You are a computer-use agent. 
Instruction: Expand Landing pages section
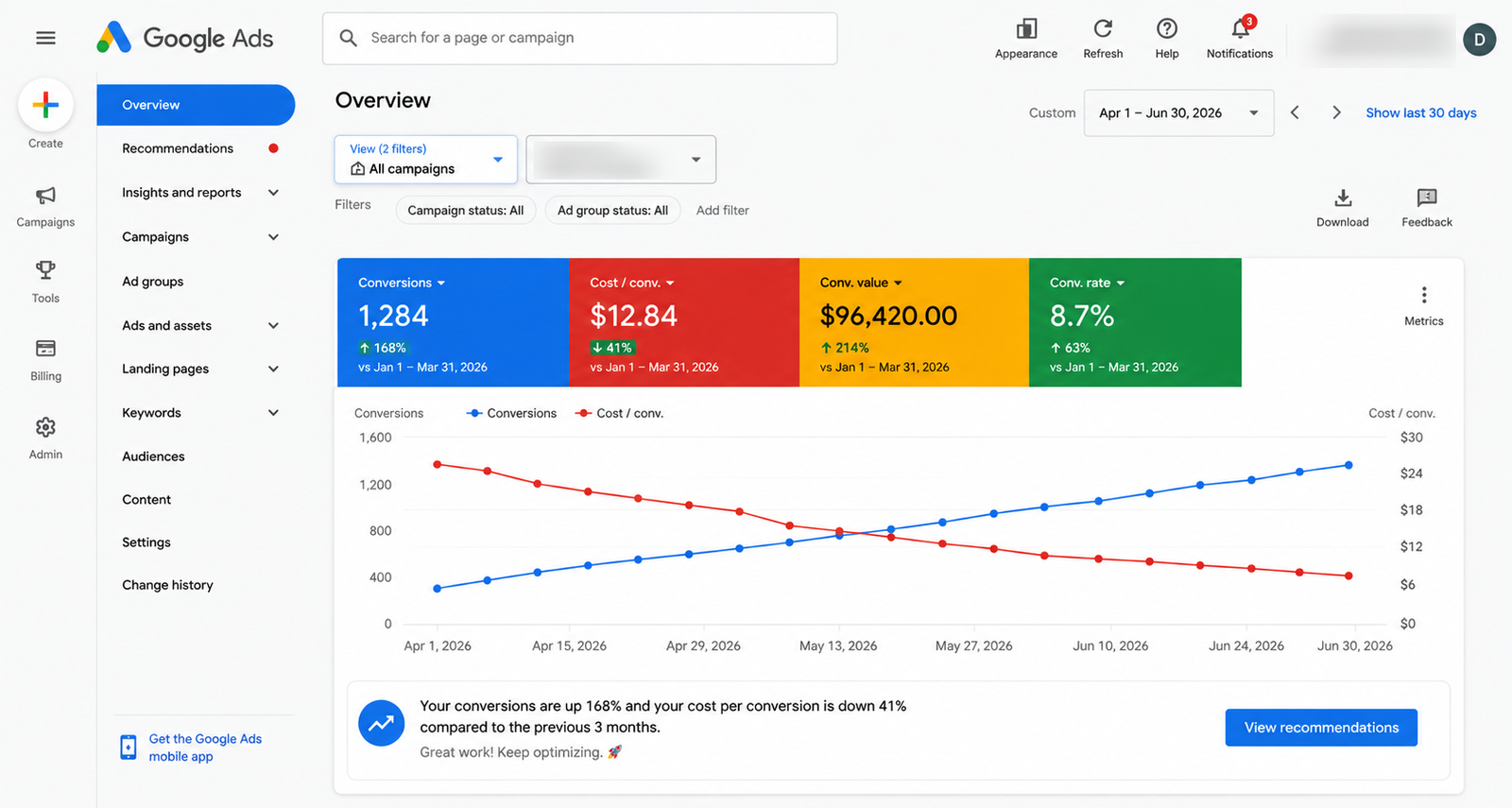point(273,370)
